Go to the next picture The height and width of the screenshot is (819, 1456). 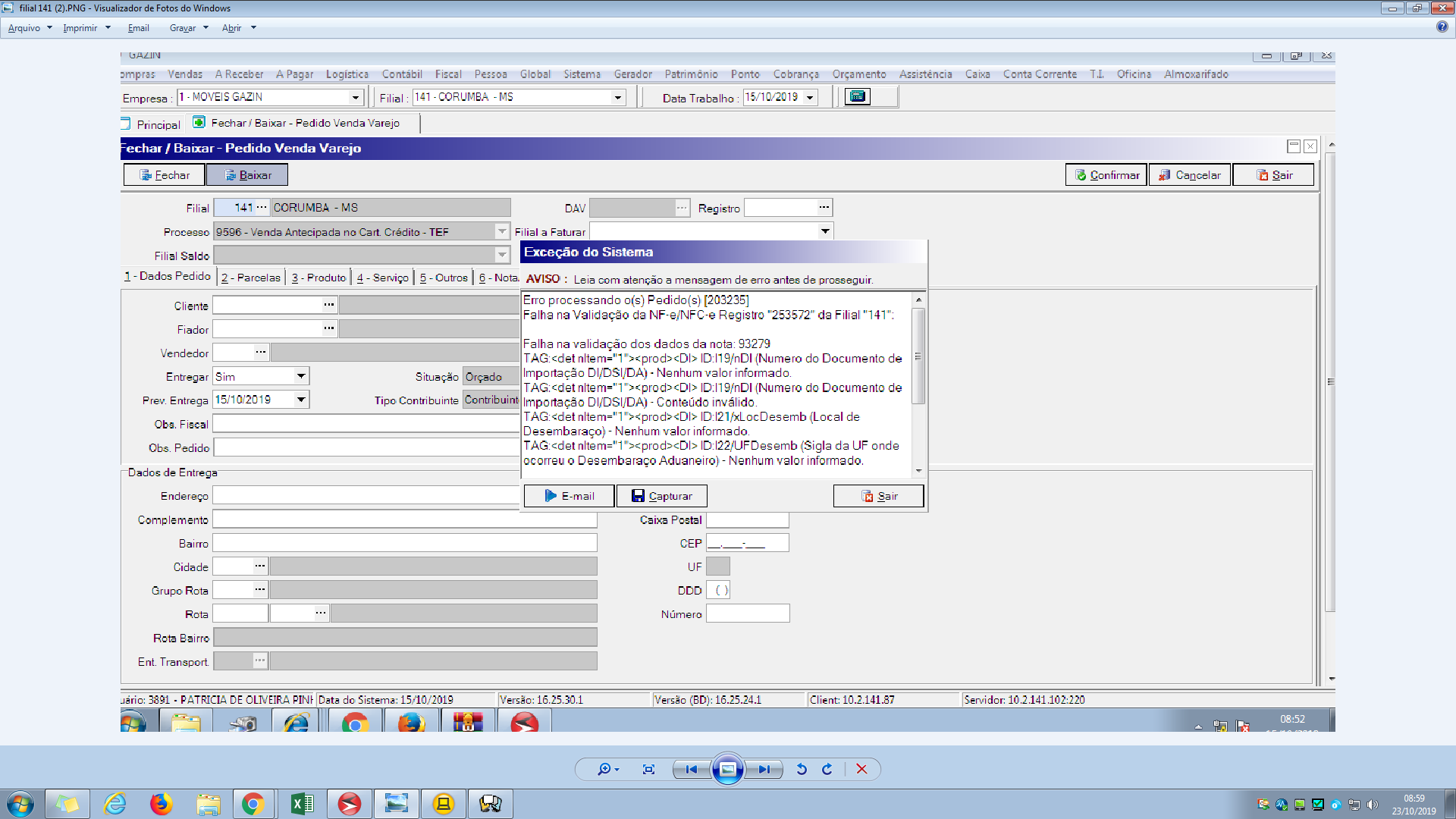(764, 769)
